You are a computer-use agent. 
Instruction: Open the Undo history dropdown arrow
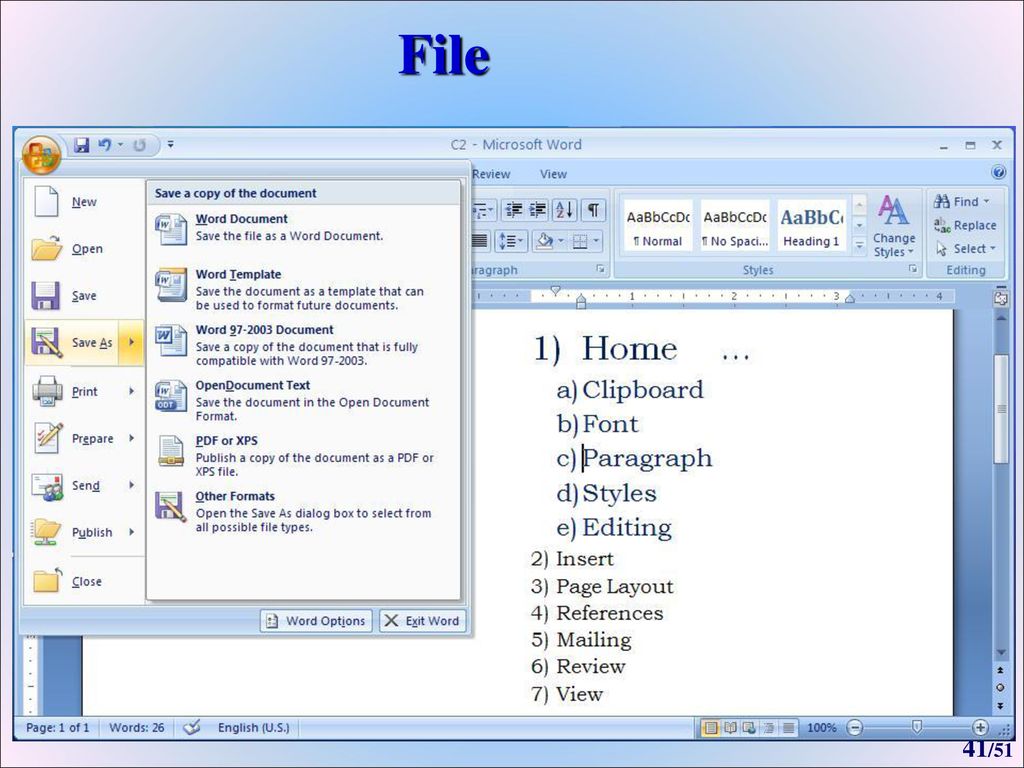point(120,145)
